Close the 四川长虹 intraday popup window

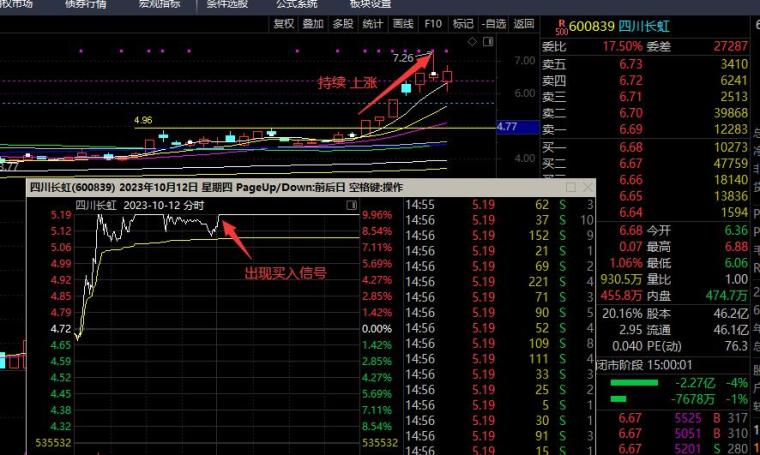(x=585, y=187)
